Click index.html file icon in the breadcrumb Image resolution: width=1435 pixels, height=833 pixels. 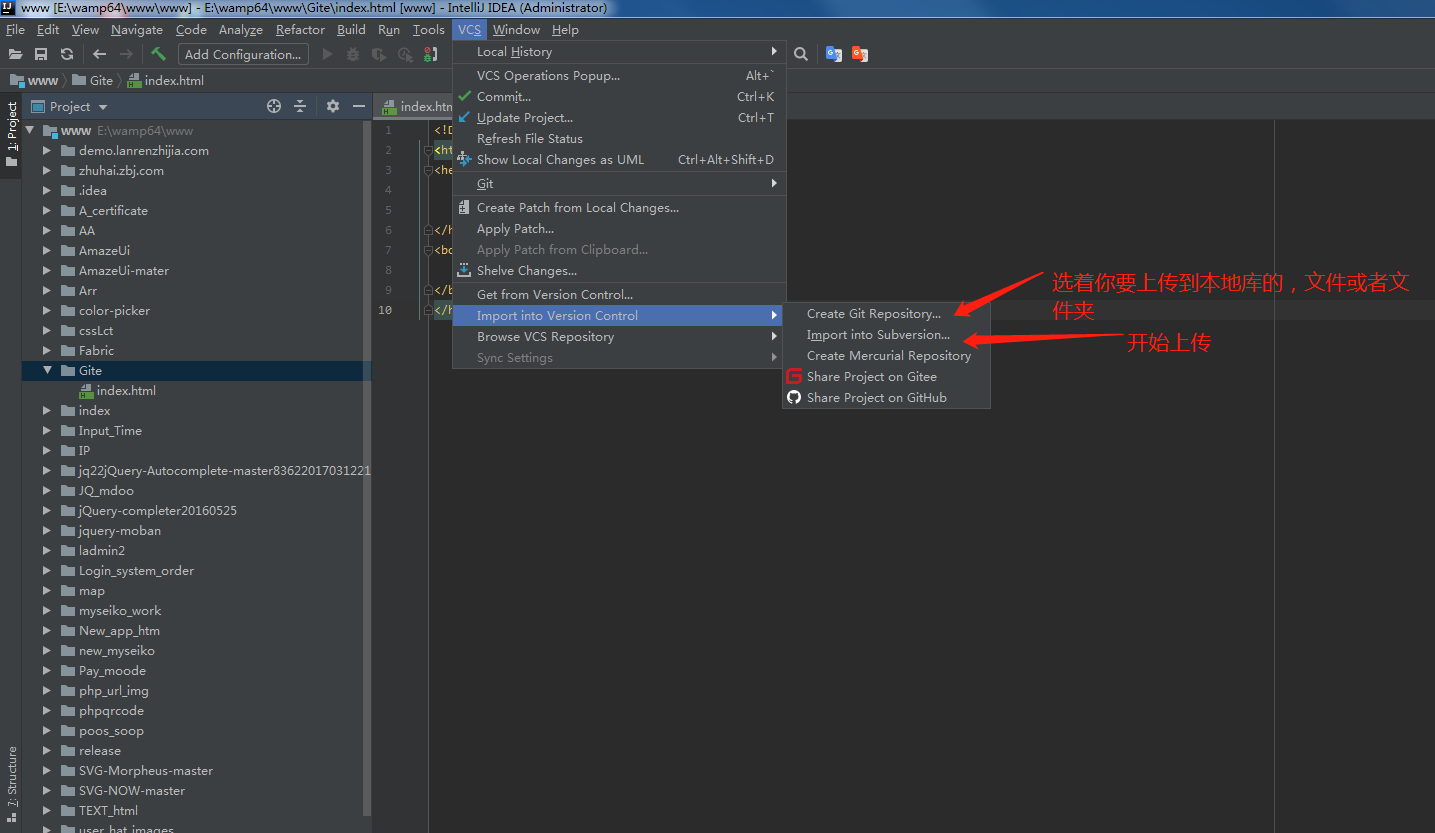134,80
